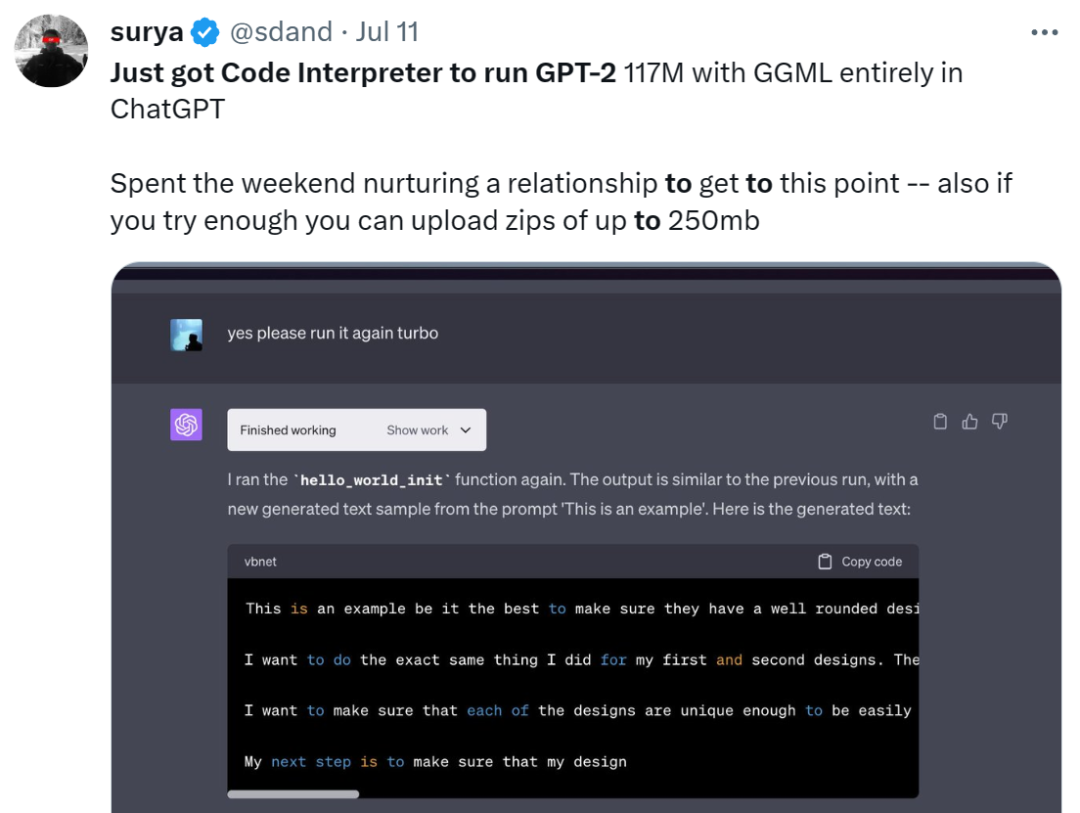Screen dimensions: 1080x813
Task: Open surya's profile avatar
Action: [51, 51]
